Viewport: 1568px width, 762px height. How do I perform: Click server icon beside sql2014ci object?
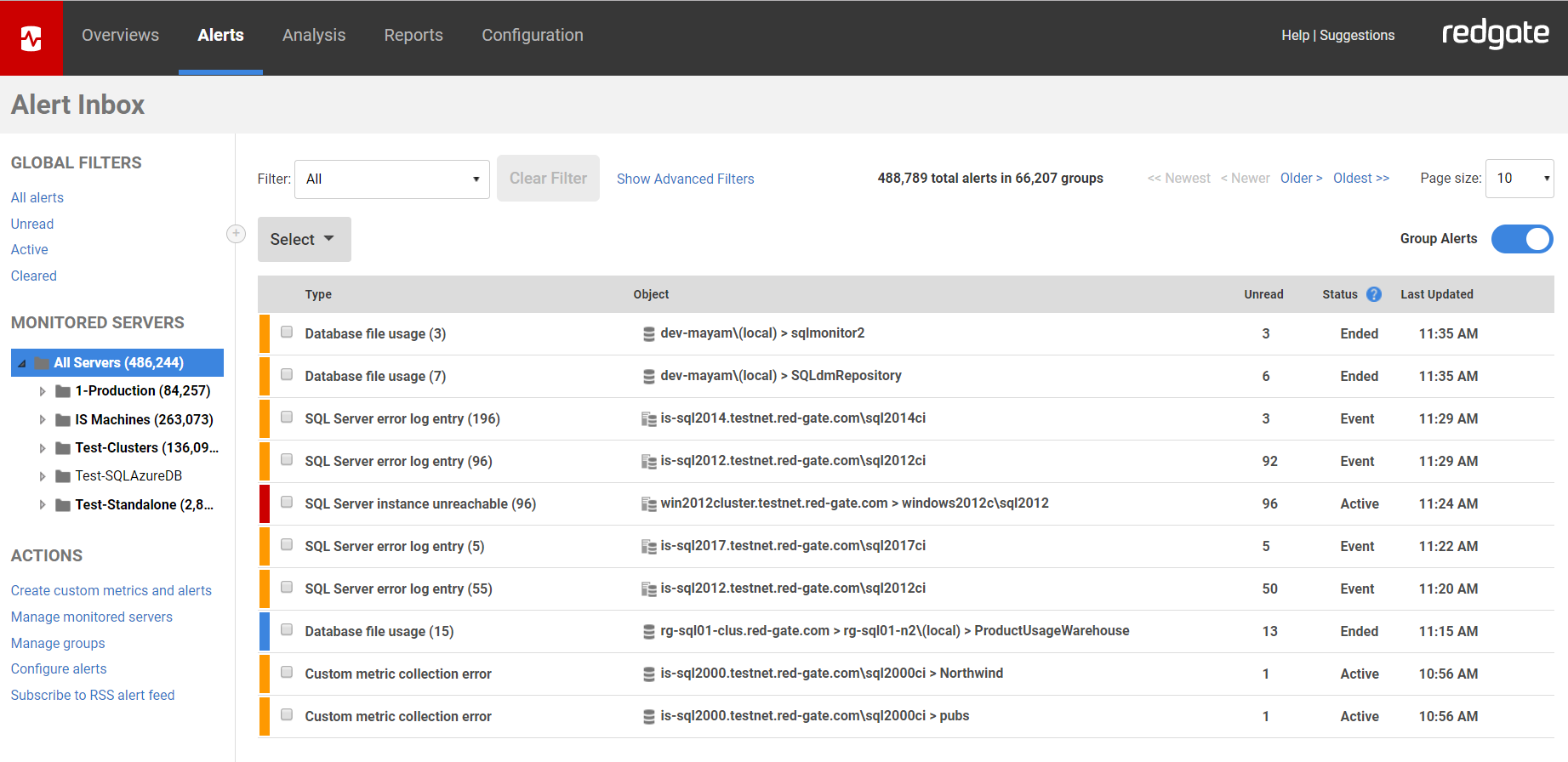point(649,419)
